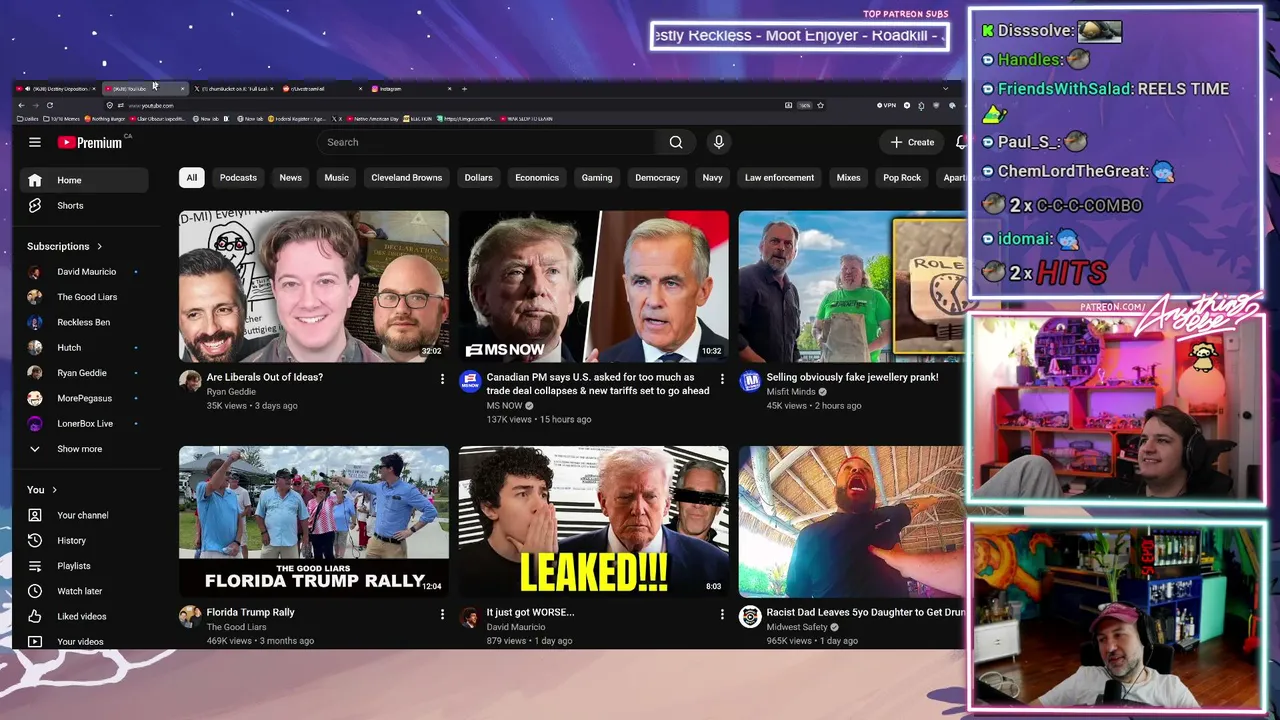Open the Reckless Ben subscription
The image size is (1280, 720).
tap(84, 322)
